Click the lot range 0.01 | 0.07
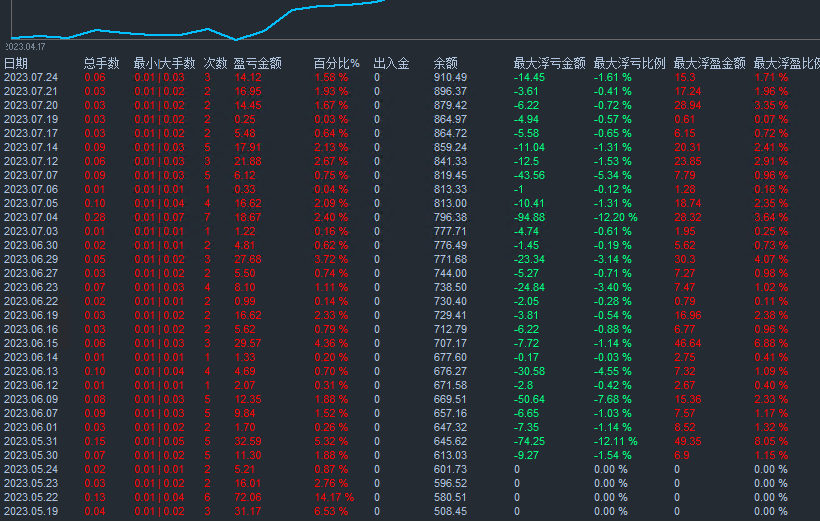 [159, 218]
